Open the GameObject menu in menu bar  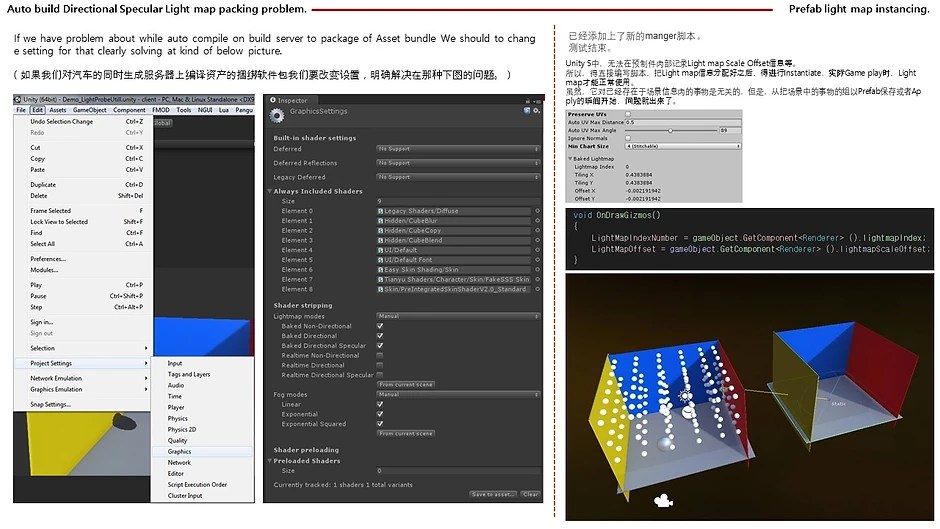(90, 110)
